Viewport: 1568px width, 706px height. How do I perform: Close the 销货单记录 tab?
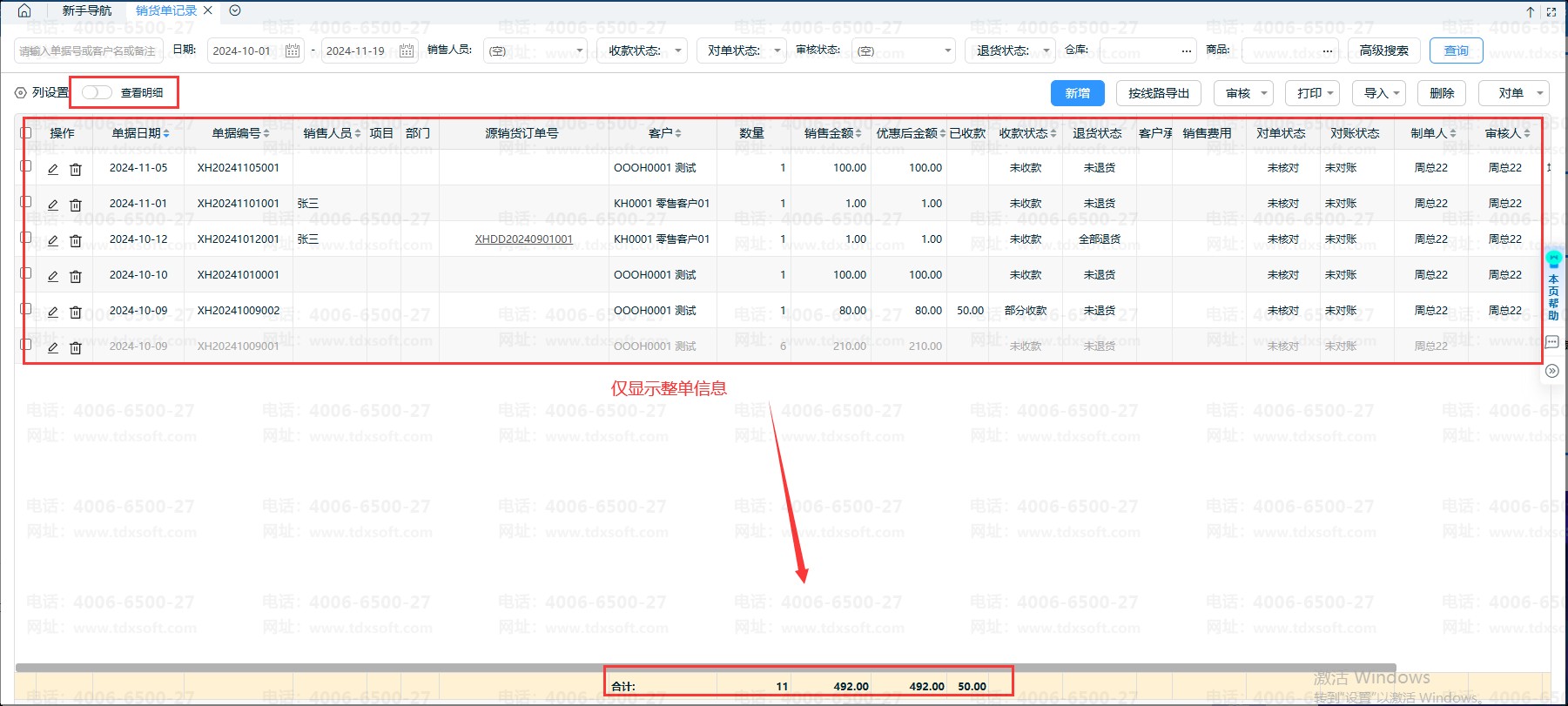click(208, 10)
